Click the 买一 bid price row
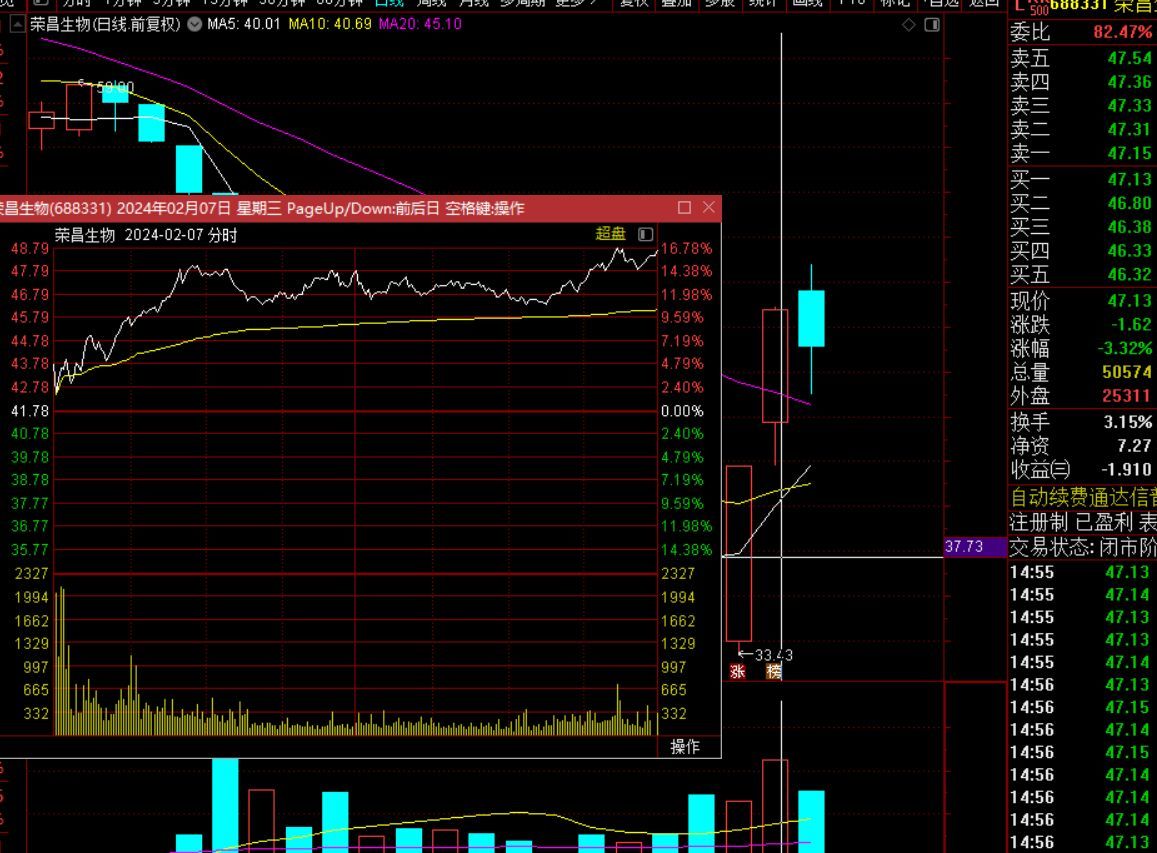 pos(1082,179)
